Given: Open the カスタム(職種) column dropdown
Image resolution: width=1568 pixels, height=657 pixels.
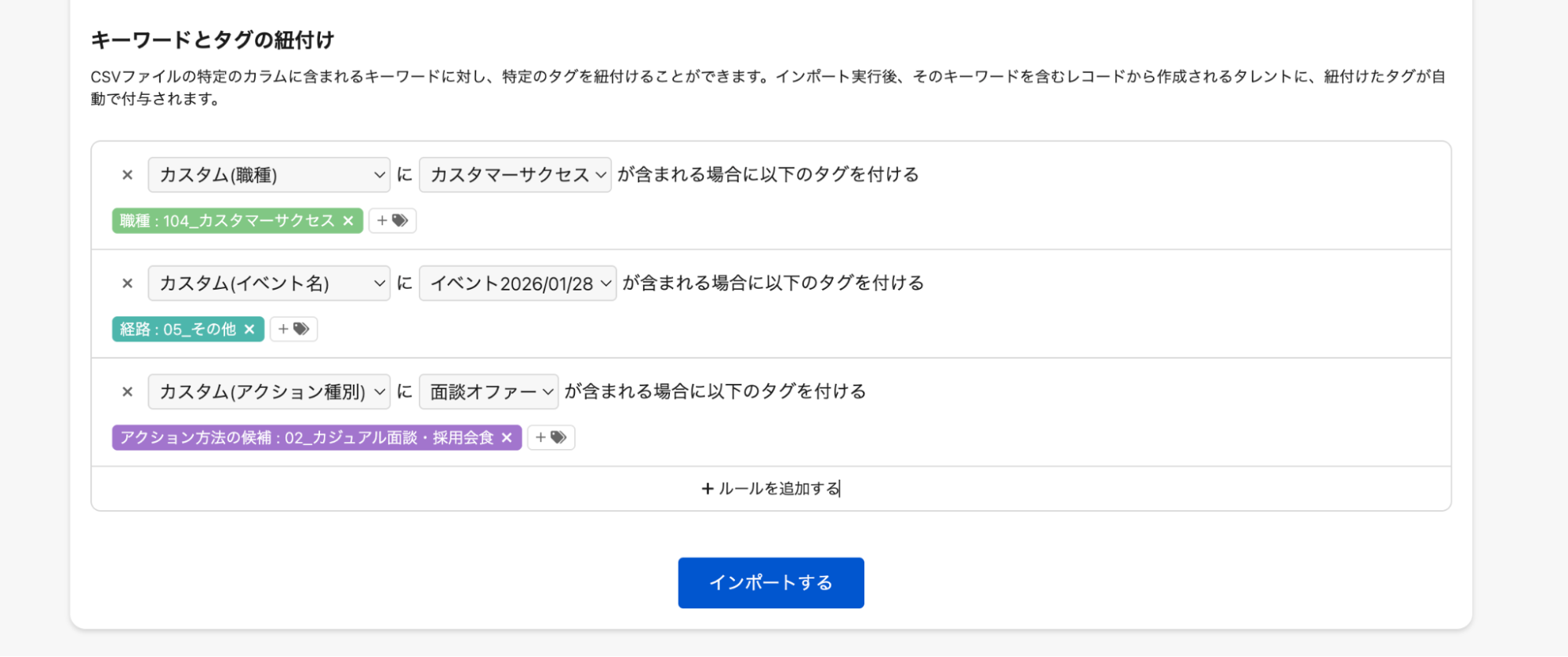Looking at the screenshot, I should (x=268, y=175).
